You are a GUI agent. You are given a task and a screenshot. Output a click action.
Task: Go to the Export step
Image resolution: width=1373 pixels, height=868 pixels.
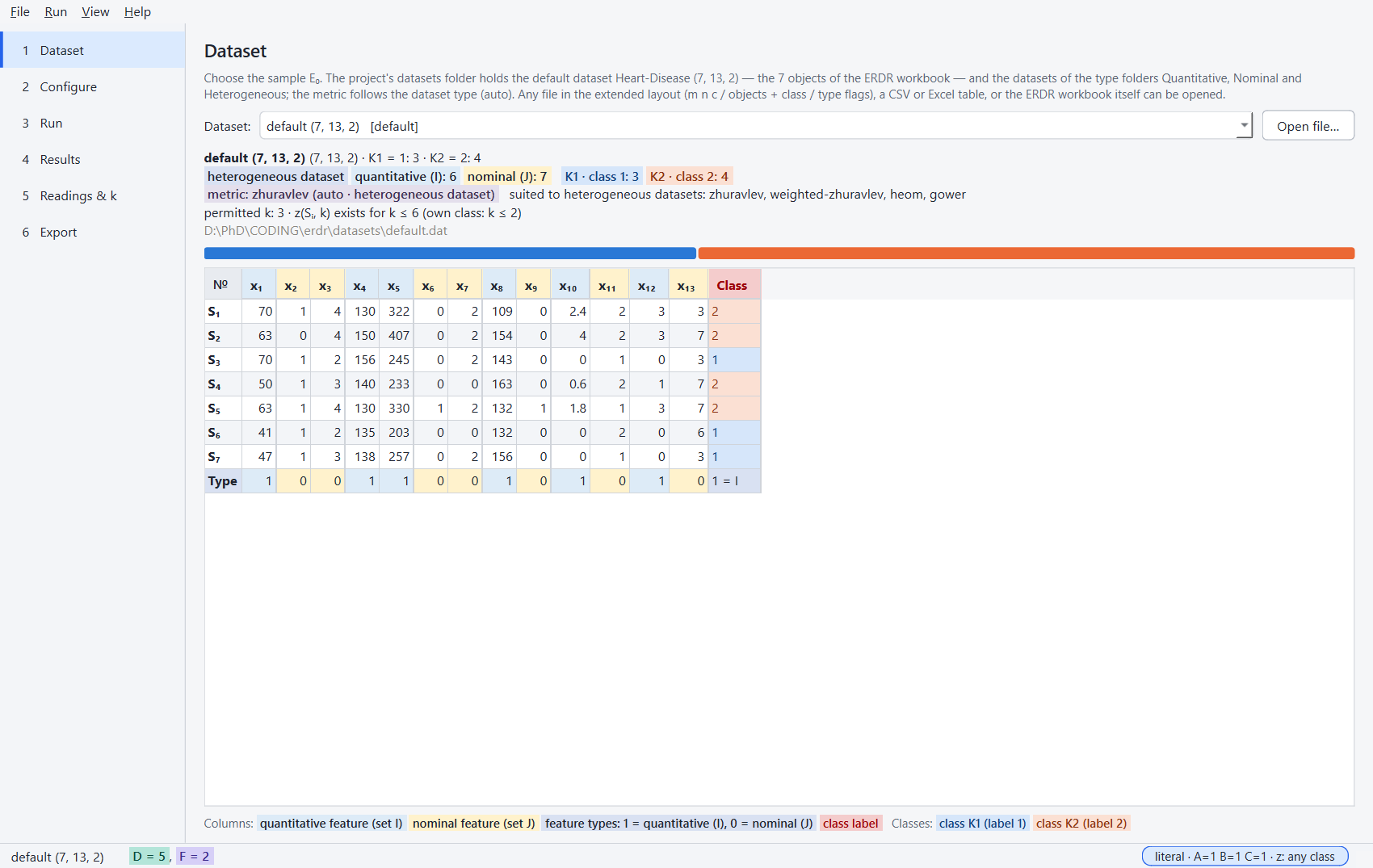93,232
